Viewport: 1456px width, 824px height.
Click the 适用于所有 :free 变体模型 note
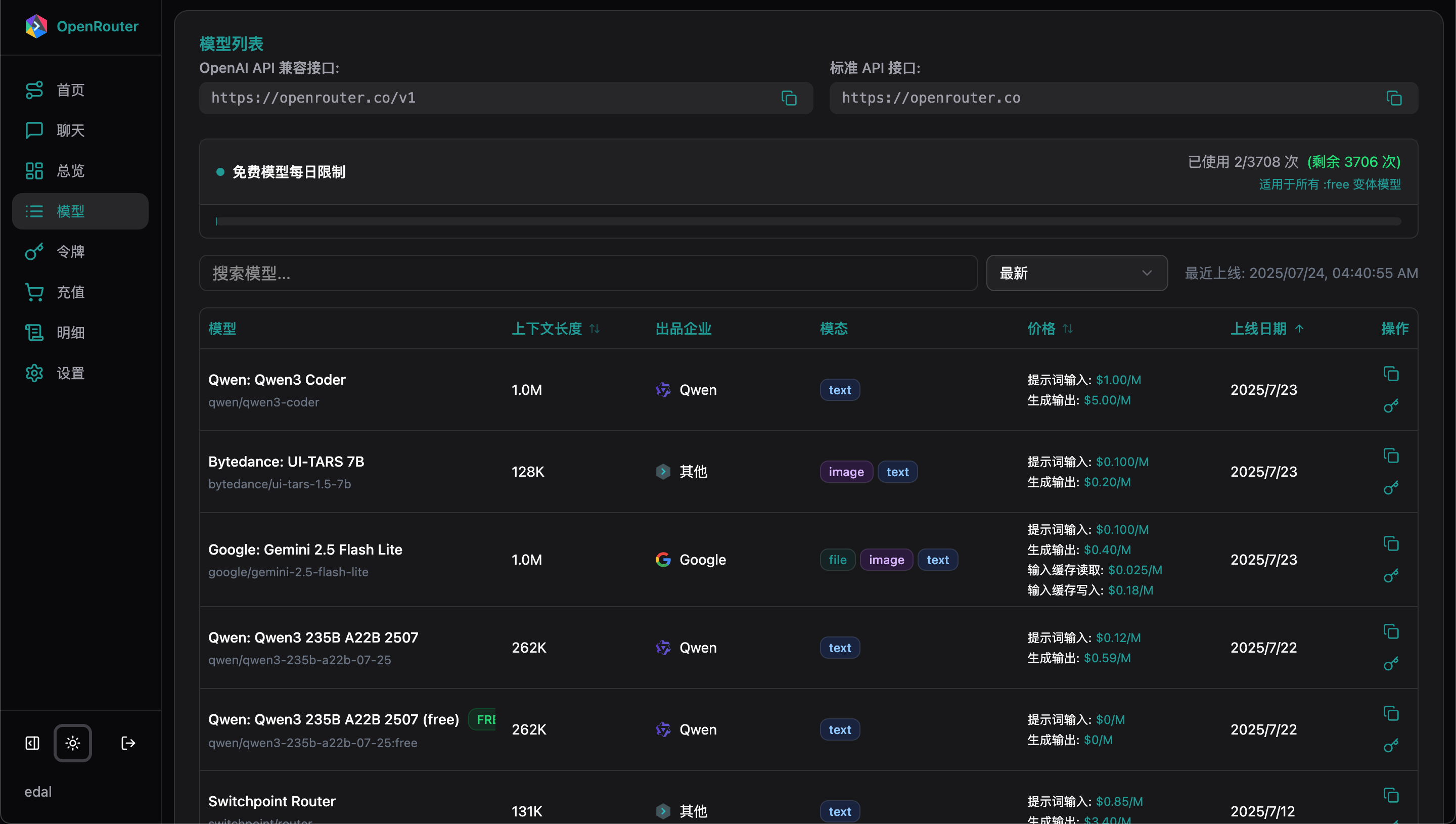pyautogui.click(x=1330, y=185)
